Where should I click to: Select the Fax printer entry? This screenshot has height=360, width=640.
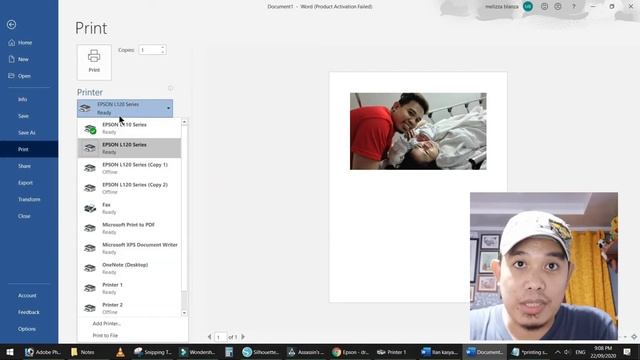pos(129,208)
